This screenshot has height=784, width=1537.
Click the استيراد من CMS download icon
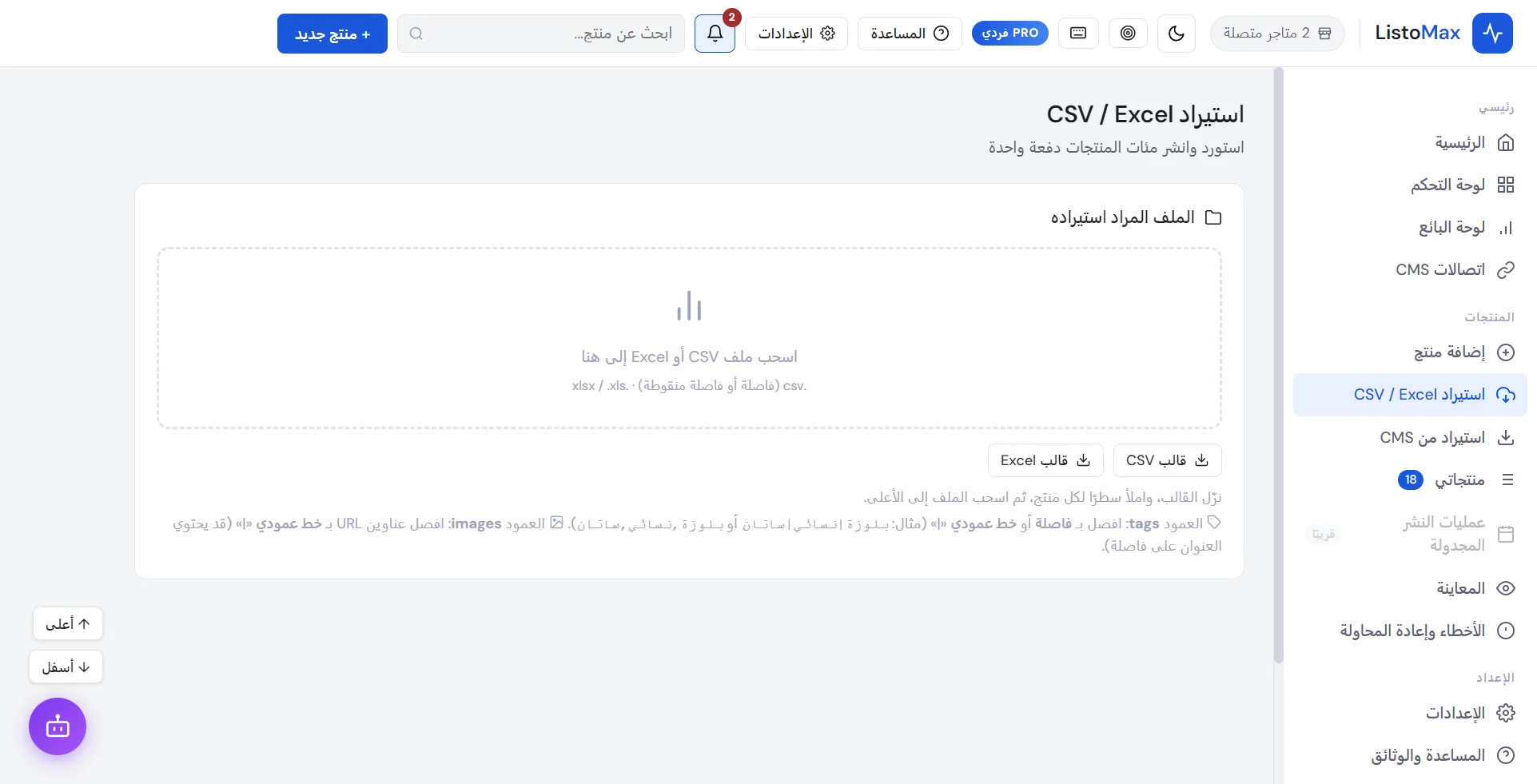click(1506, 438)
